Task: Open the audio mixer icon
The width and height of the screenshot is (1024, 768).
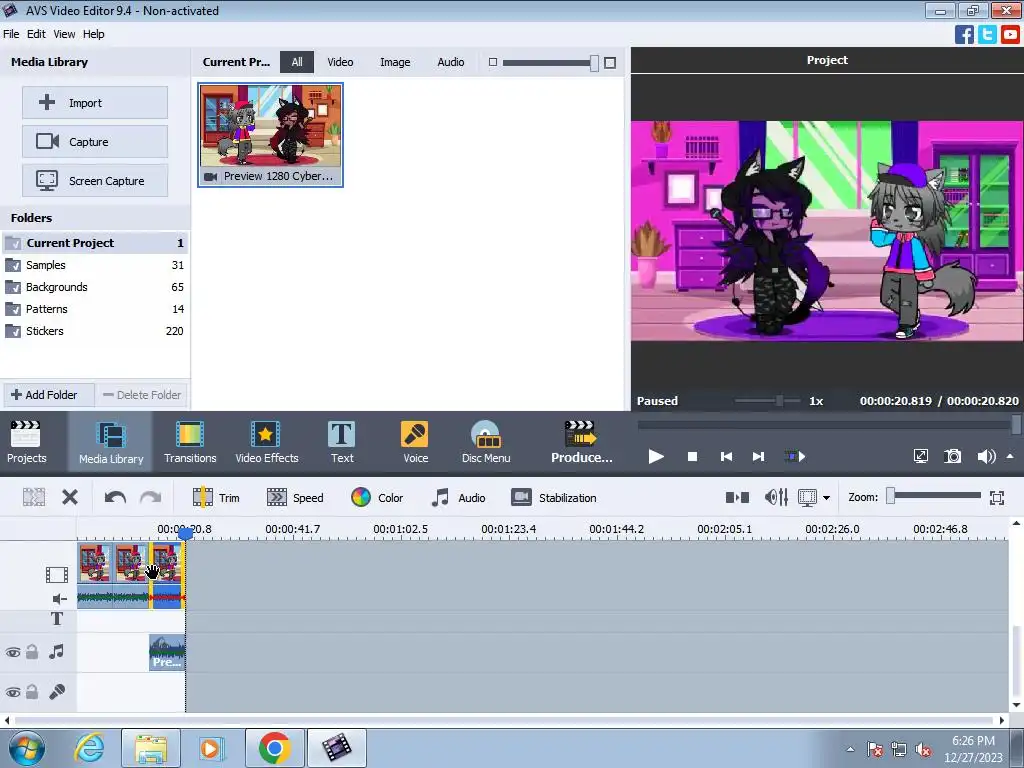Action: (776, 498)
